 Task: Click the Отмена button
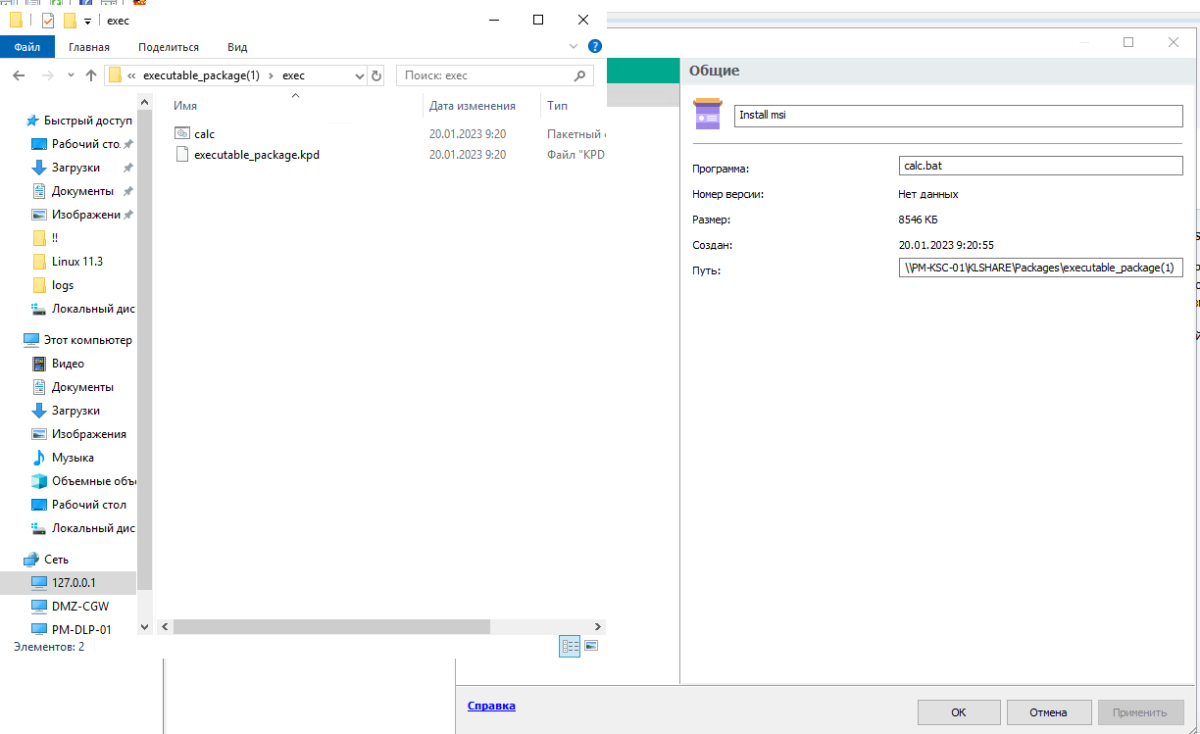point(1048,712)
